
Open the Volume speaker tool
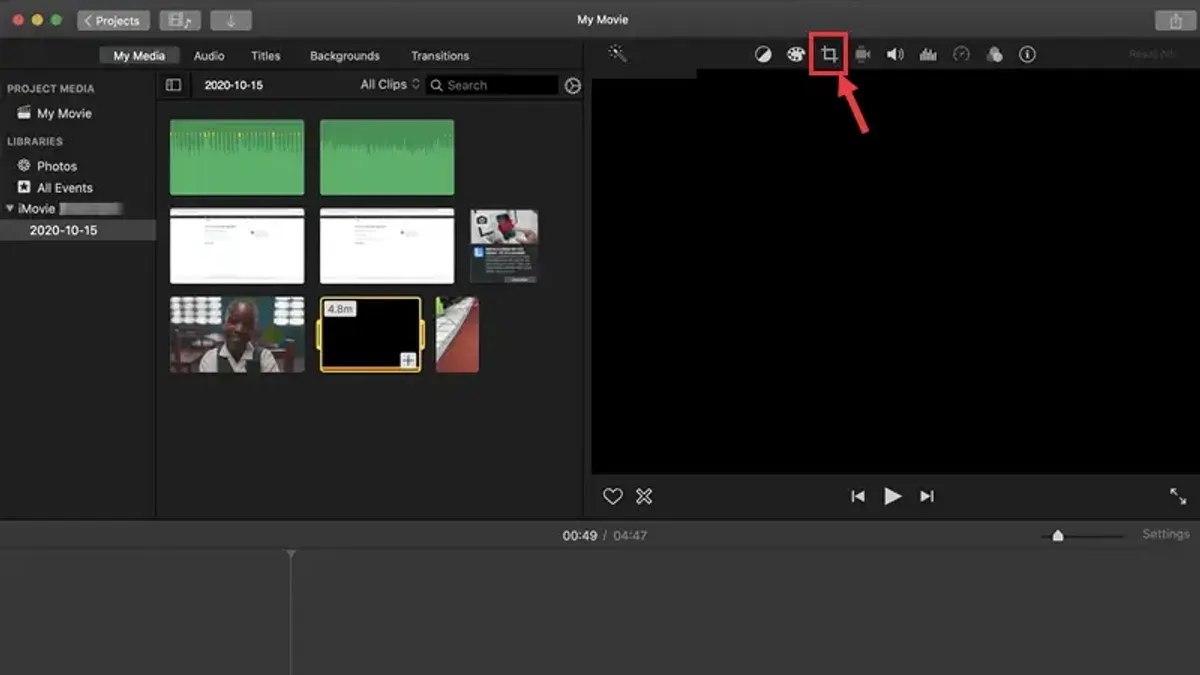[895, 55]
